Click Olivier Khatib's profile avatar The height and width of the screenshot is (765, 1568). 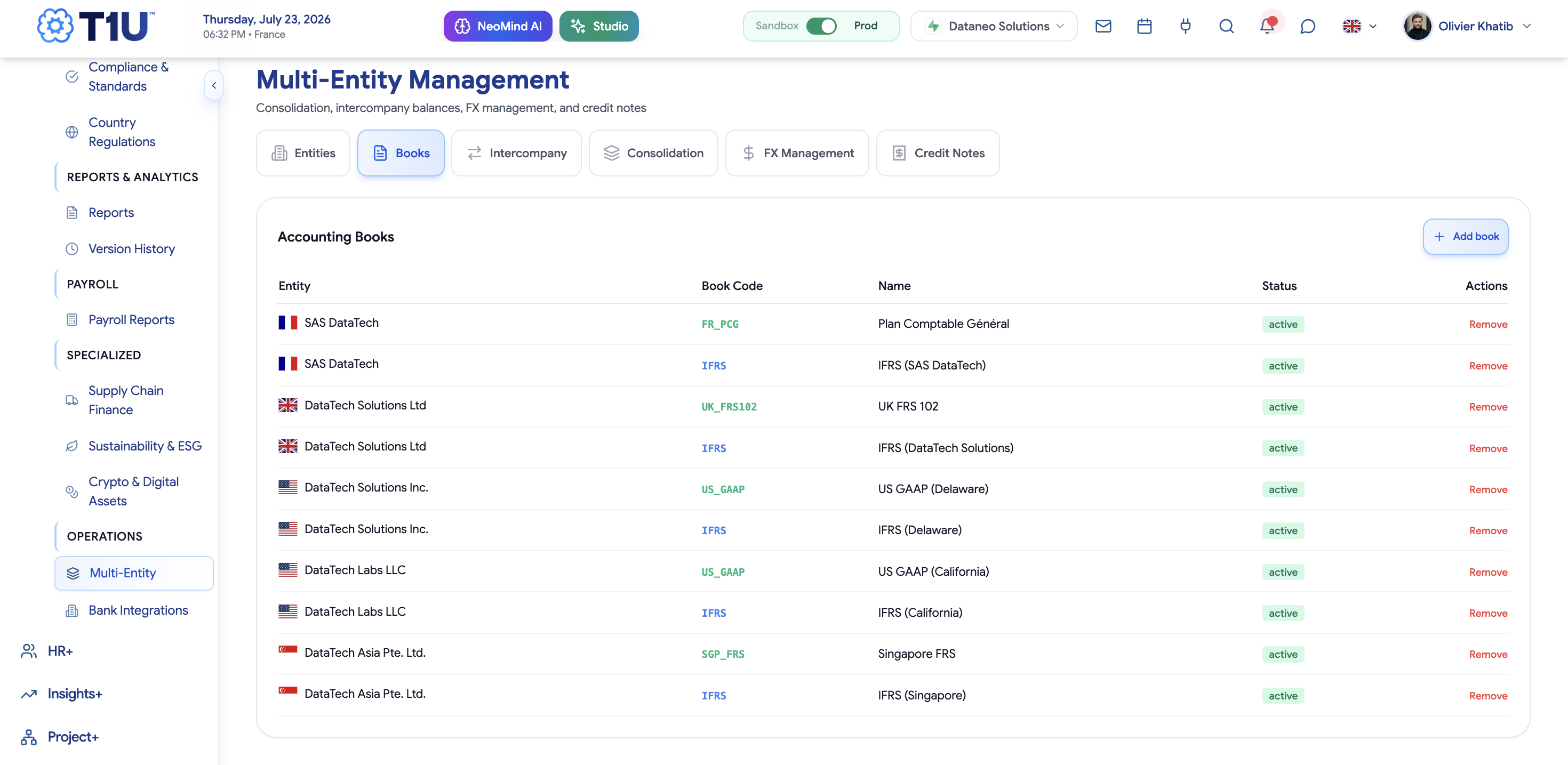pyautogui.click(x=1417, y=26)
